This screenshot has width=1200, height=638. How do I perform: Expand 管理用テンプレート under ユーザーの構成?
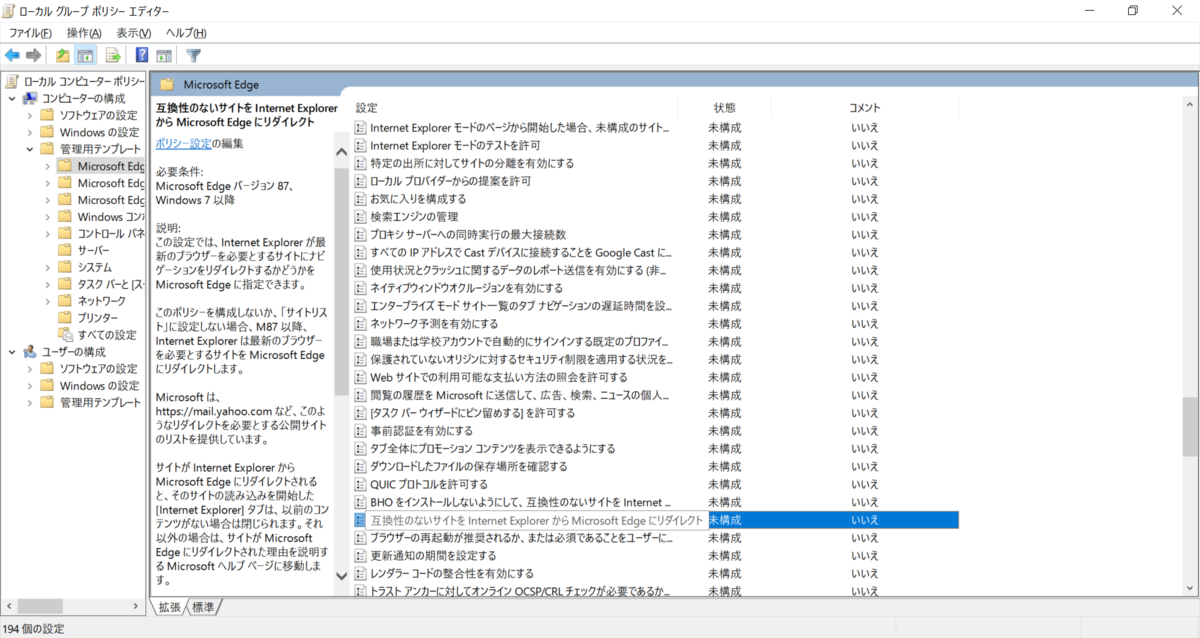point(29,402)
